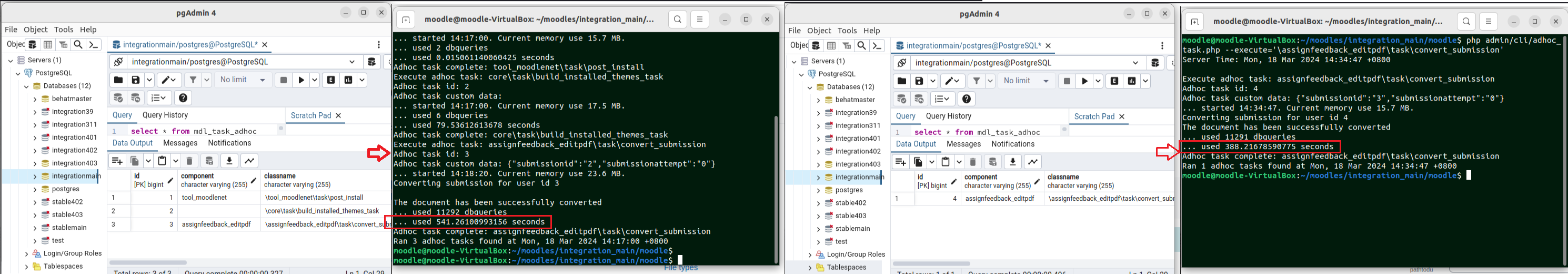1568x274 pixels.
Task: Click Rollback icon in left pgAdmin toolbar
Action: point(136,98)
